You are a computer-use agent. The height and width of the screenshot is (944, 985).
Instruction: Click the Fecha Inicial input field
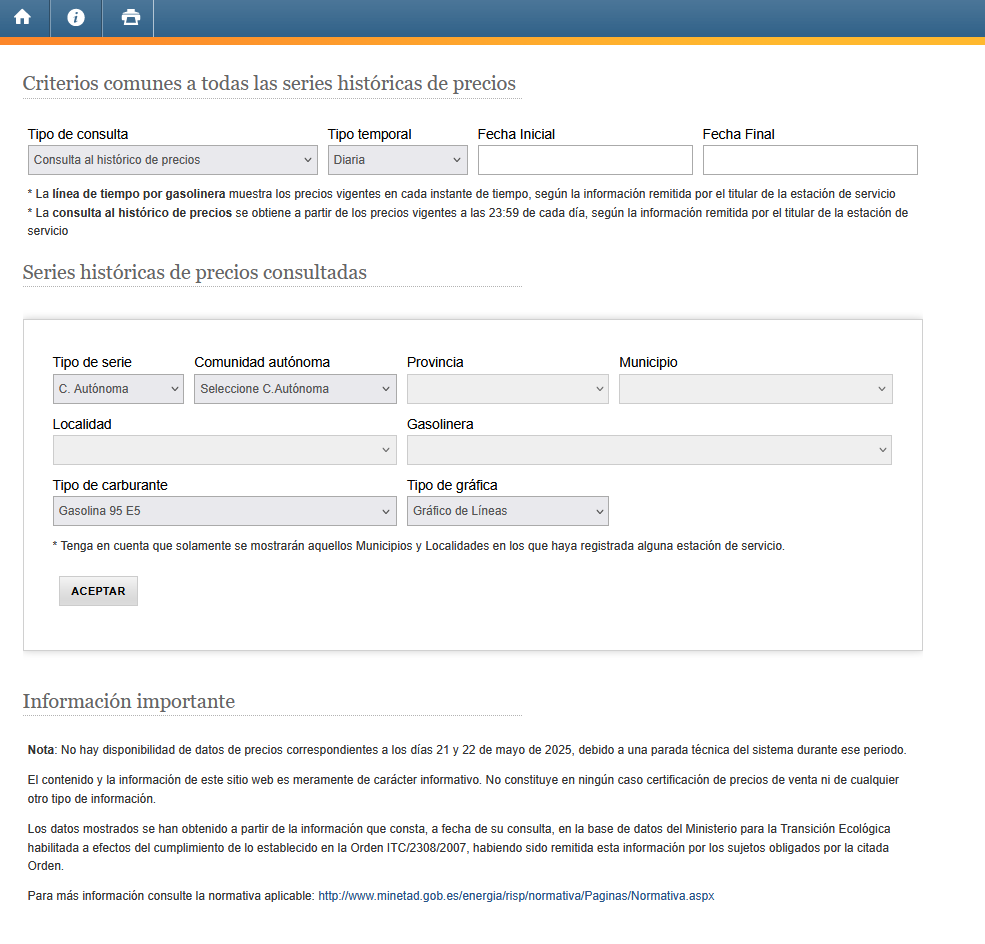(585, 160)
